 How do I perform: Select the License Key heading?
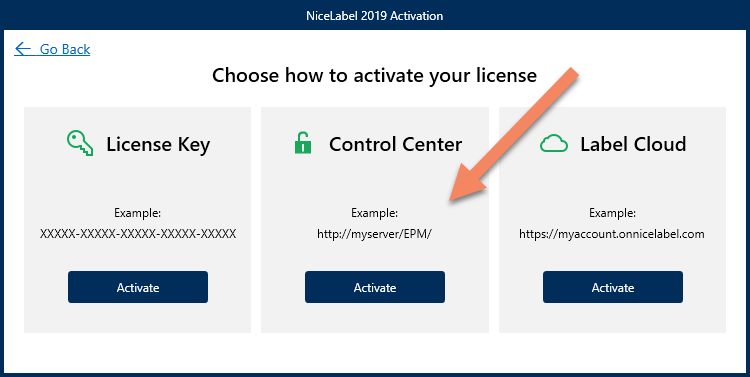tap(158, 144)
